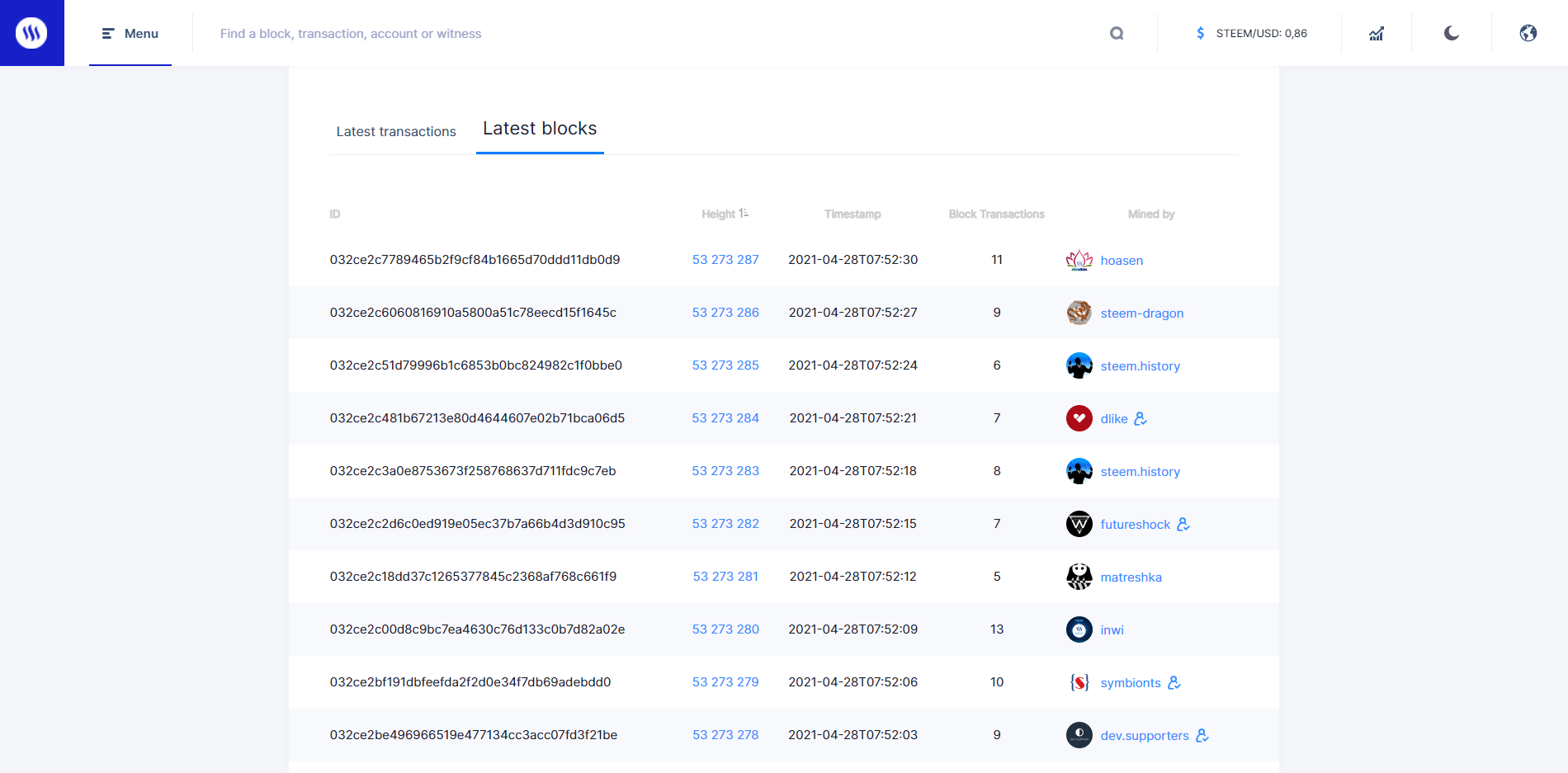Click the symbionts witness avatar
The image size is (1568, 773).
pos(1079,682)
